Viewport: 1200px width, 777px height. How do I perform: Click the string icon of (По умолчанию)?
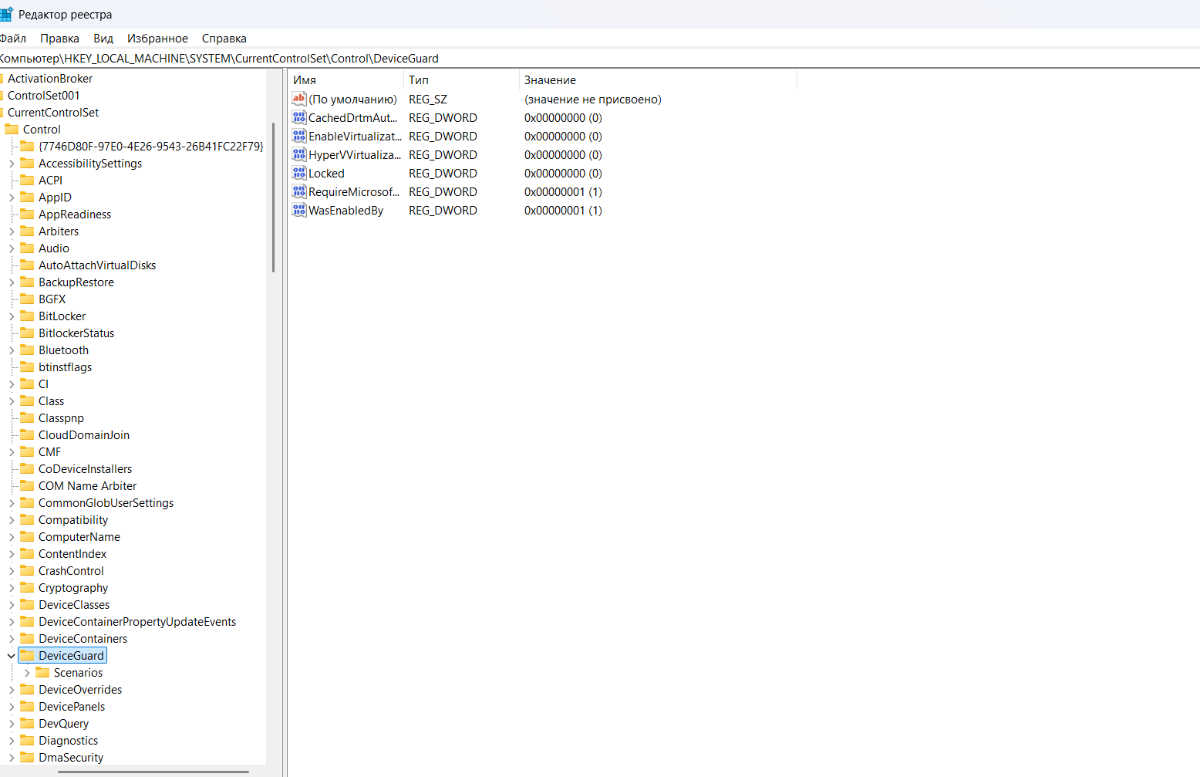298,99
